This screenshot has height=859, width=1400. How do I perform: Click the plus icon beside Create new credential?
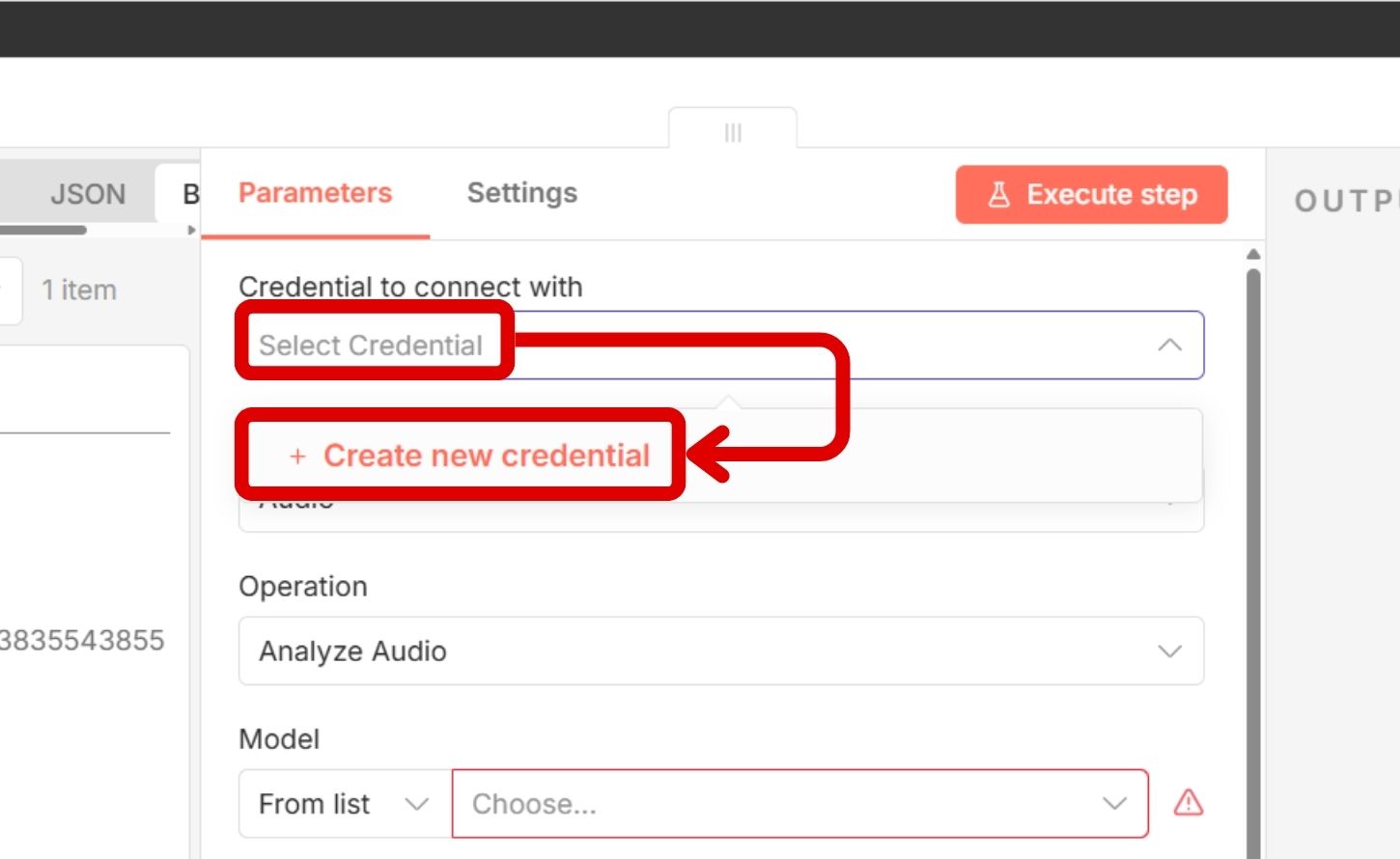click(x=297, y=456)
